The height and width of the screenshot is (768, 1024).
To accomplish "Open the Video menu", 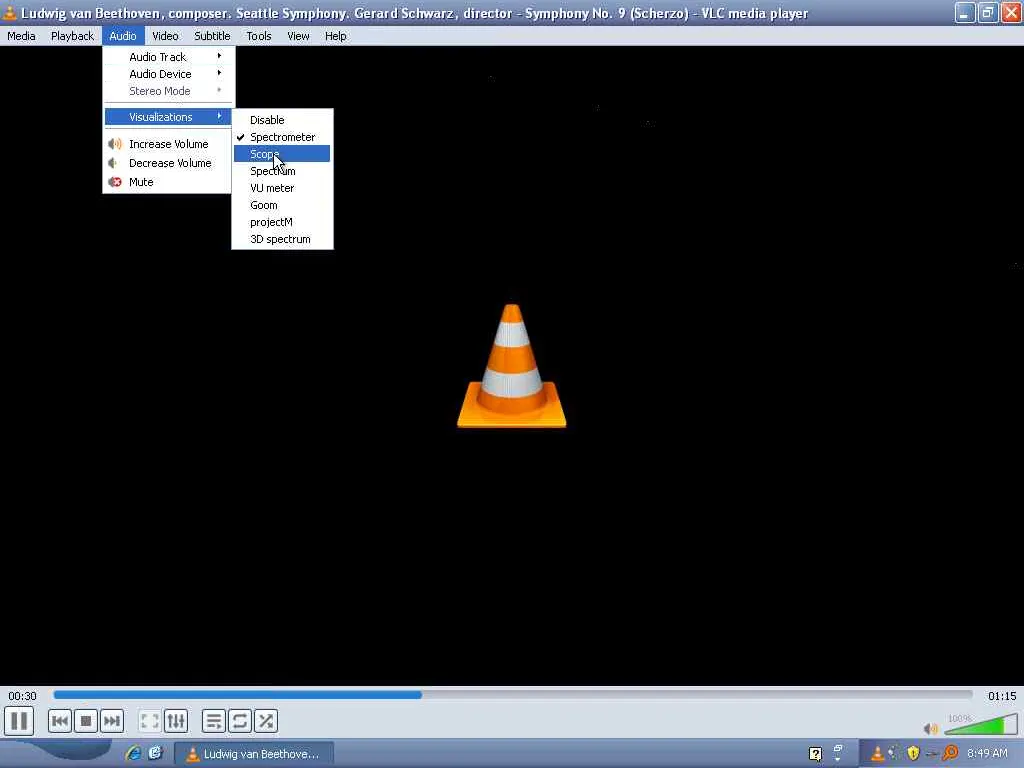I will click(165, 36).
